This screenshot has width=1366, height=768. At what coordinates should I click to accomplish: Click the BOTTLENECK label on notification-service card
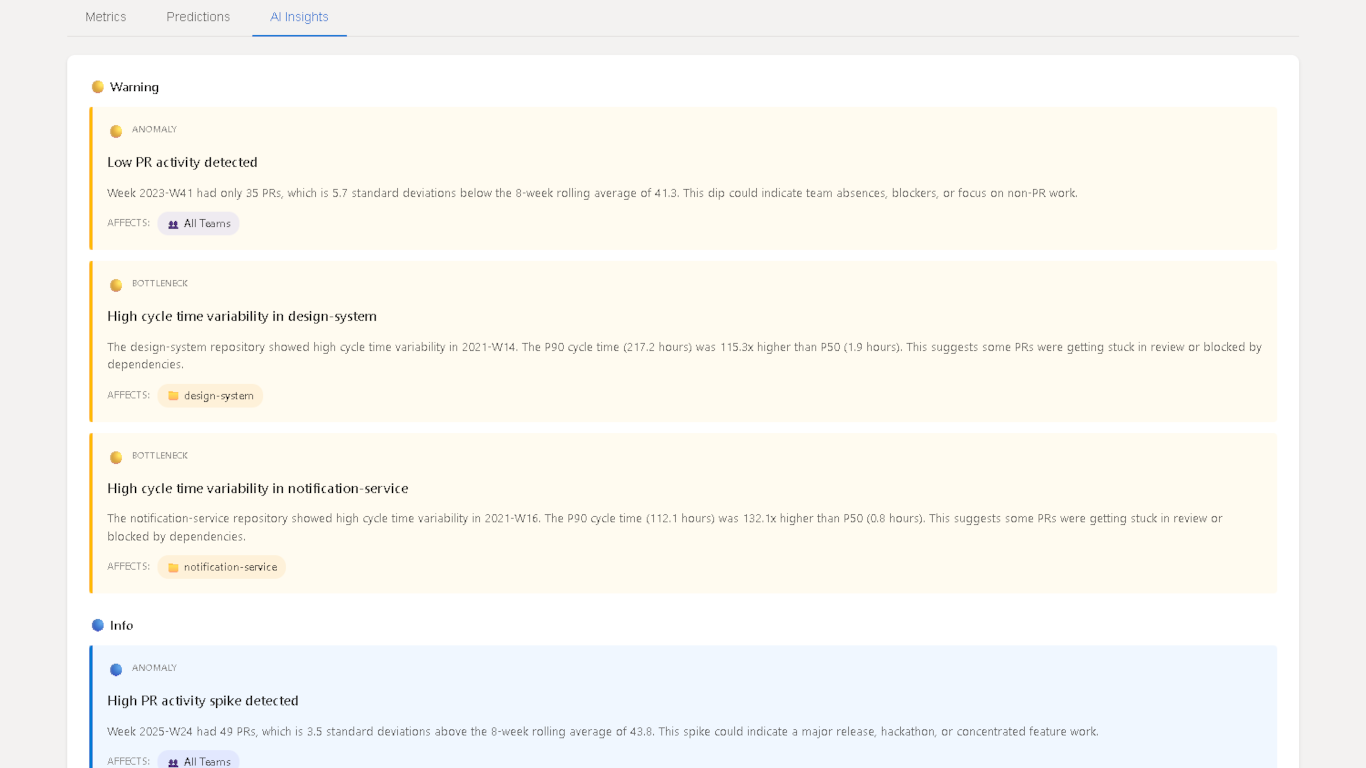(160, 456)
